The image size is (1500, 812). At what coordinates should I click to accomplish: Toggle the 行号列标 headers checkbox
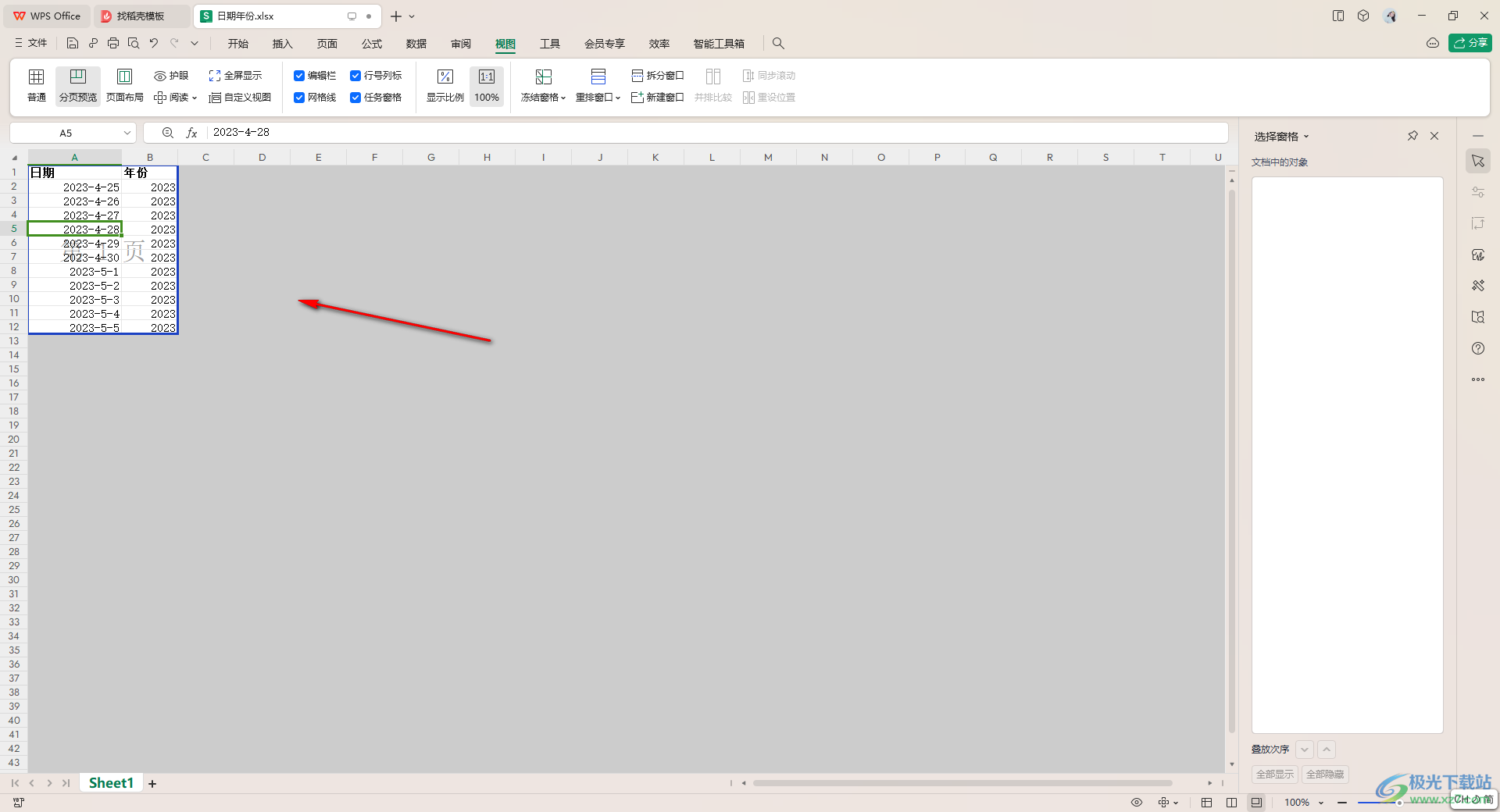coord(355,76)
